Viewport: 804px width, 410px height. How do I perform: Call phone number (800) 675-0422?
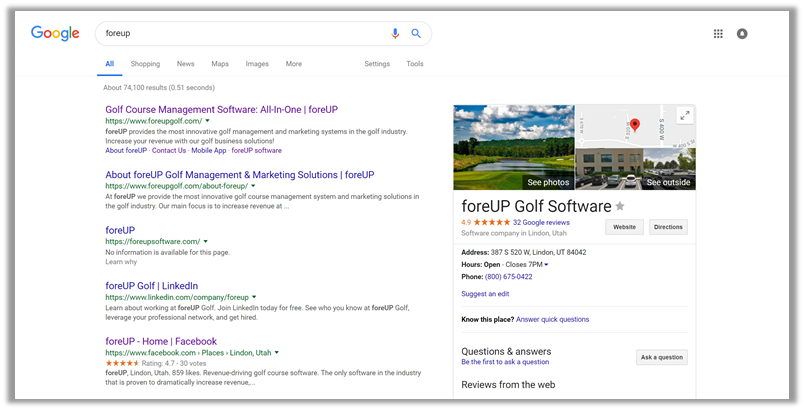click(x=509, y=277)
